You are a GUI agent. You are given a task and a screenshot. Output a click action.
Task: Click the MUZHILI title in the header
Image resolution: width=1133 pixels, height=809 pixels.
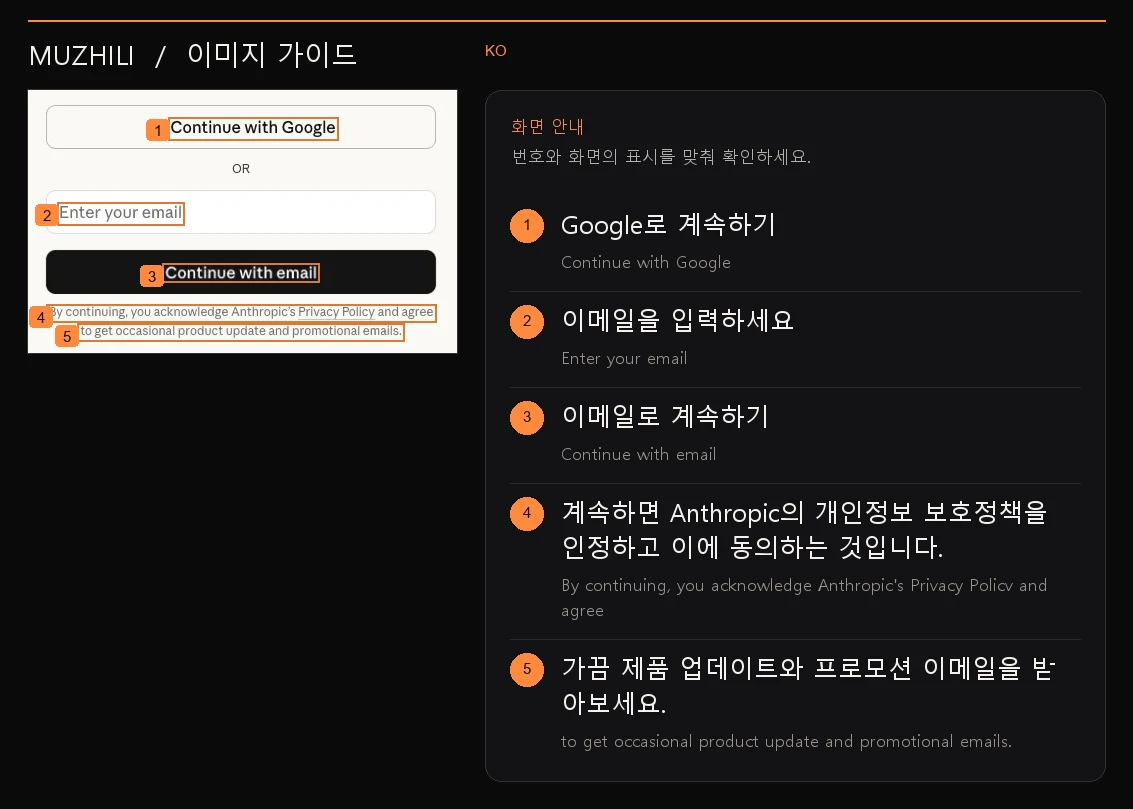[x=81, y=56]
